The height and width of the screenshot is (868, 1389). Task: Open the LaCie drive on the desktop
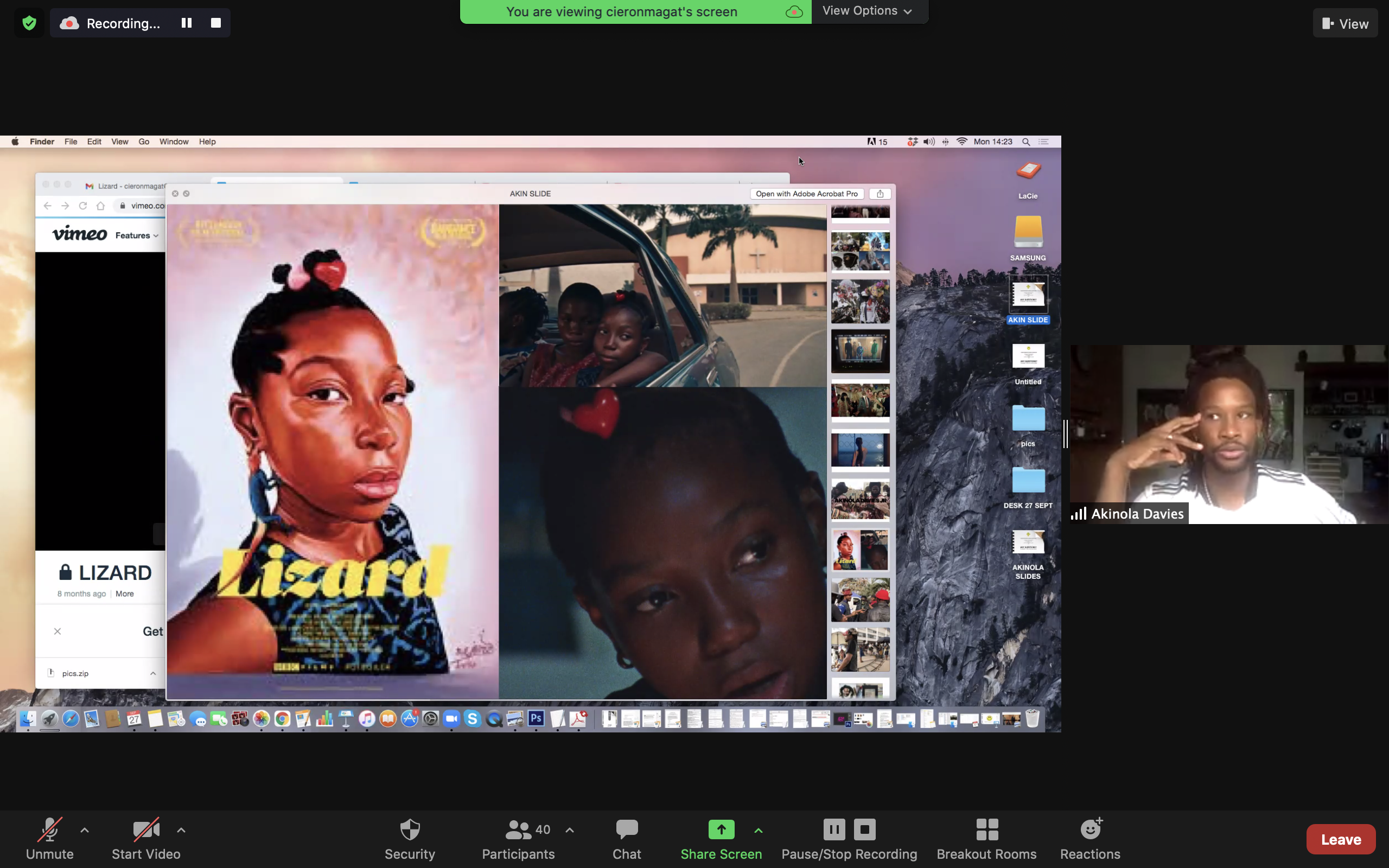pos(1028,178)
